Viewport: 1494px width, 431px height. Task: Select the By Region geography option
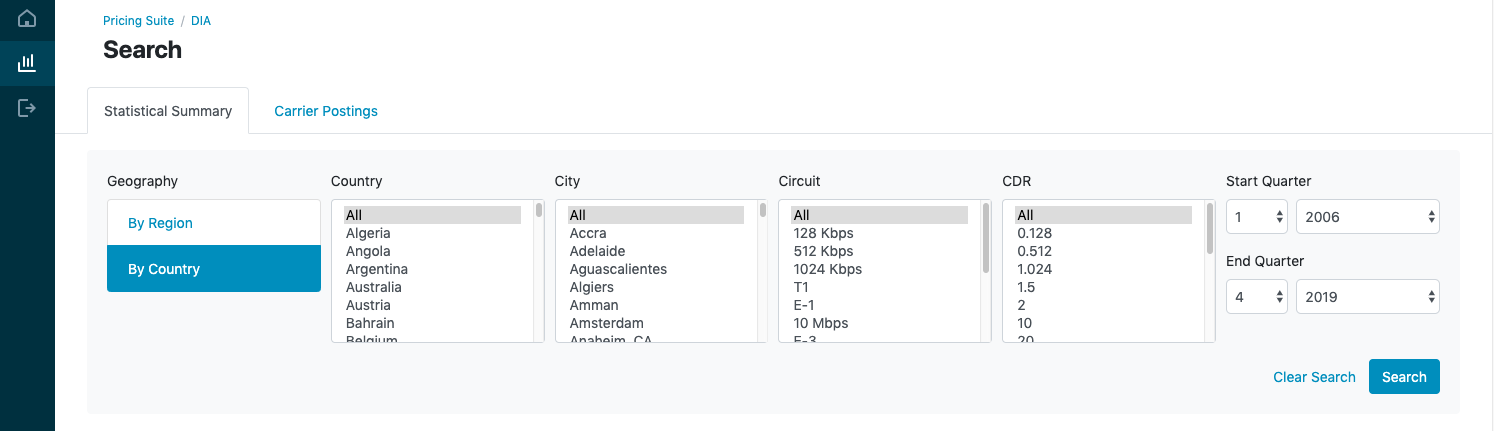[x=214, y=223]
